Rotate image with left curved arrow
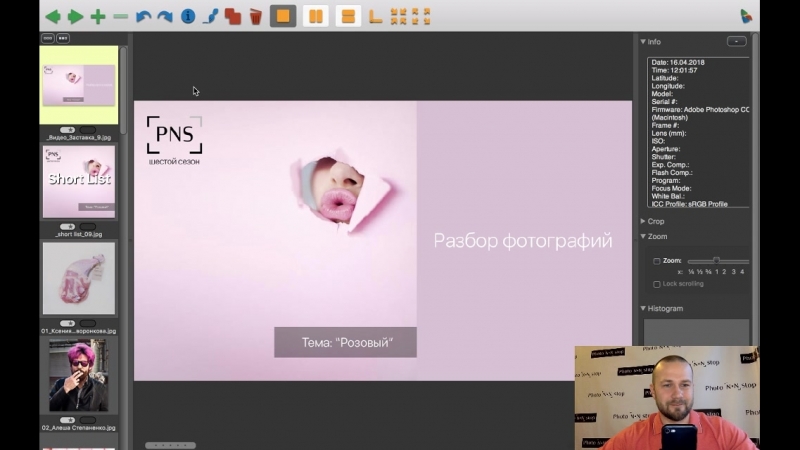This screenshot has width=800, height=450. (143, 16)
